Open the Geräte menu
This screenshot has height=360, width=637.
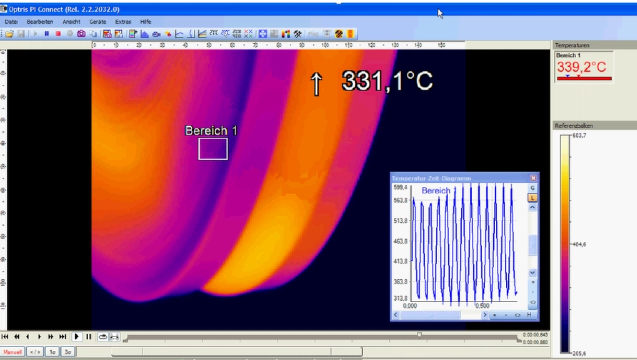tap(98, 22)
